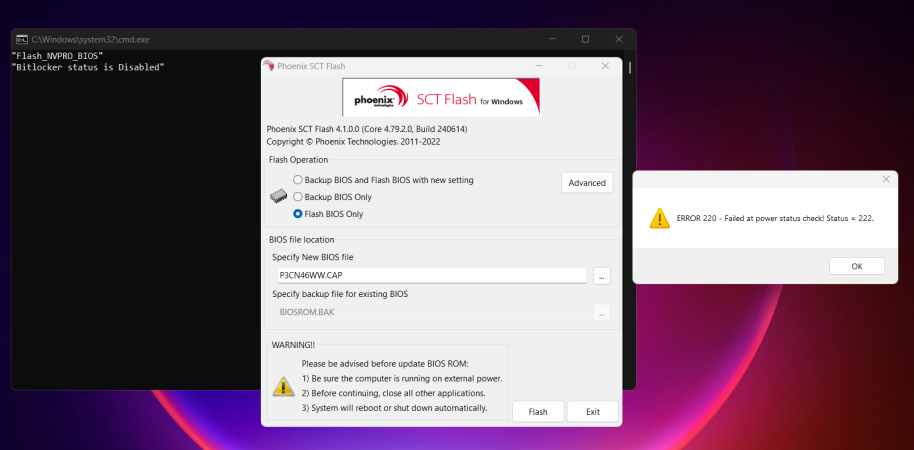Click the "running on external power" advisory line
This screenshot has height=450, width=914.
point(402,378)
